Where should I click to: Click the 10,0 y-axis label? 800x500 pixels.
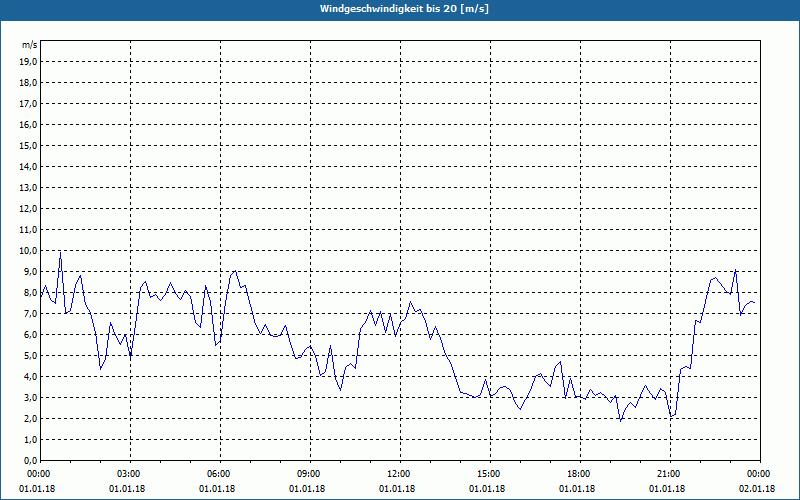[28, 251]
